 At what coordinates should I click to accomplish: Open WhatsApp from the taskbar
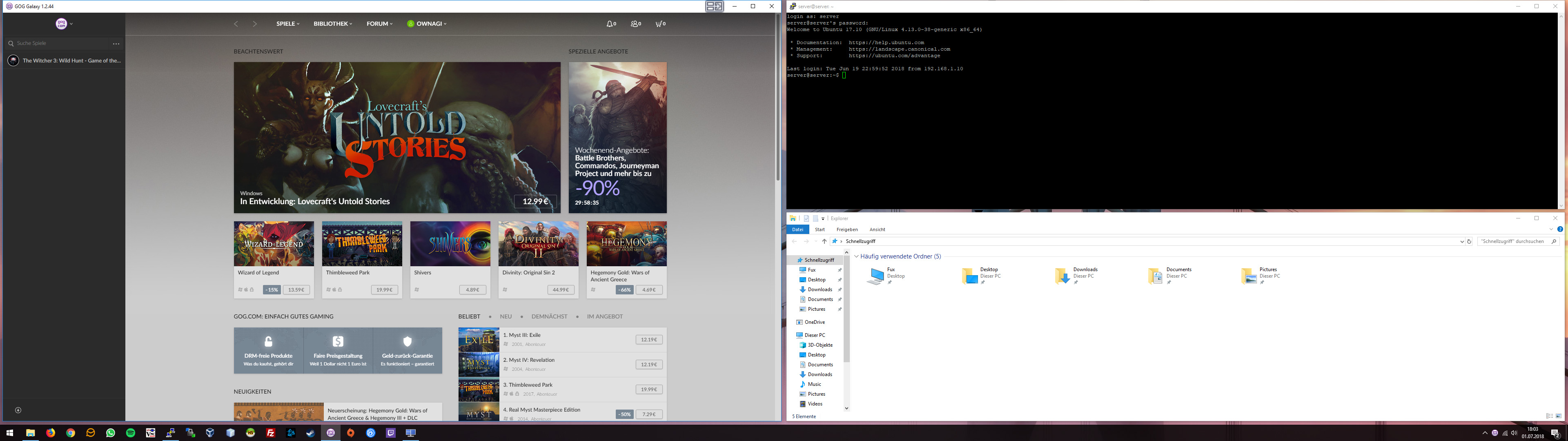110,433
